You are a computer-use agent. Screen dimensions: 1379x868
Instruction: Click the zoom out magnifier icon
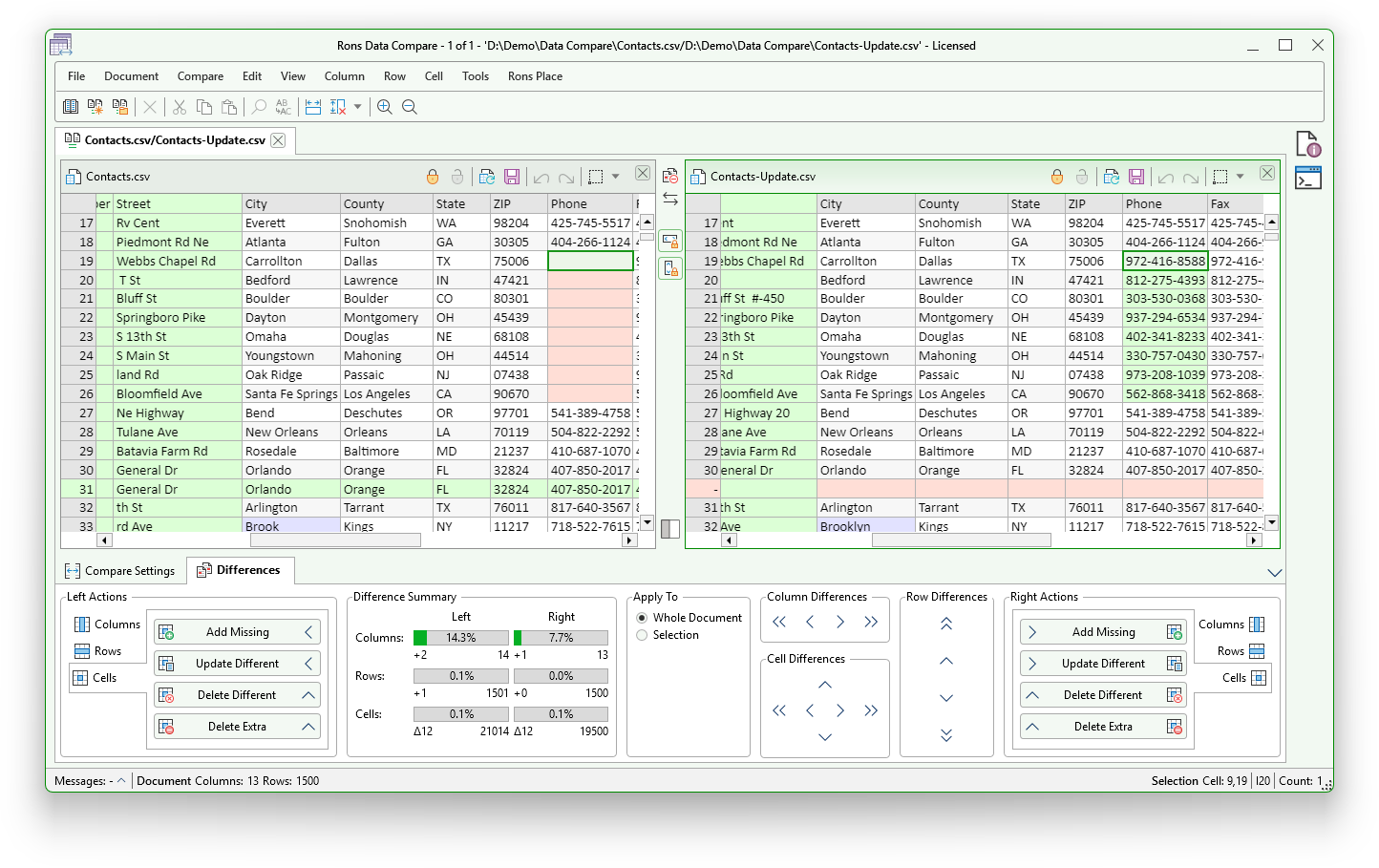(x=410, y=107)
